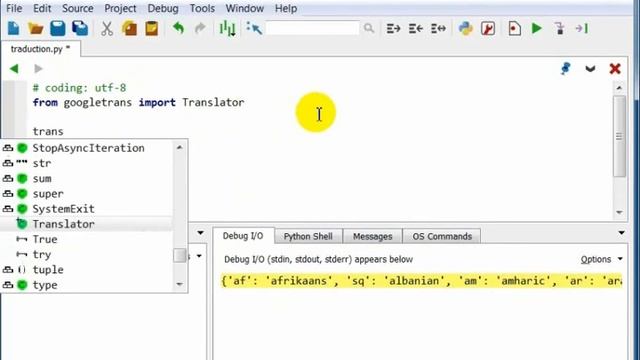Close the editor with the red X
640x360 pixels.
(x=615, y=69)
